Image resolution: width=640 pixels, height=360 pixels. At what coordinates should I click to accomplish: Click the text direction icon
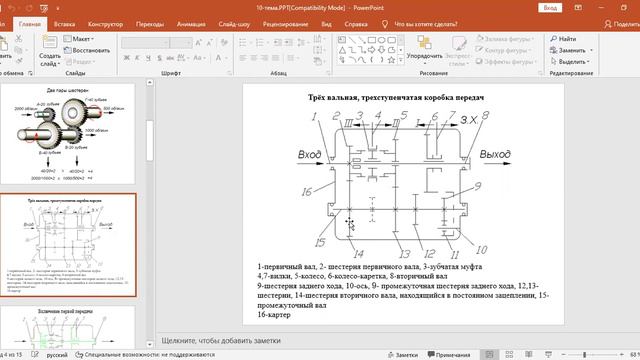tap(319, 39)
